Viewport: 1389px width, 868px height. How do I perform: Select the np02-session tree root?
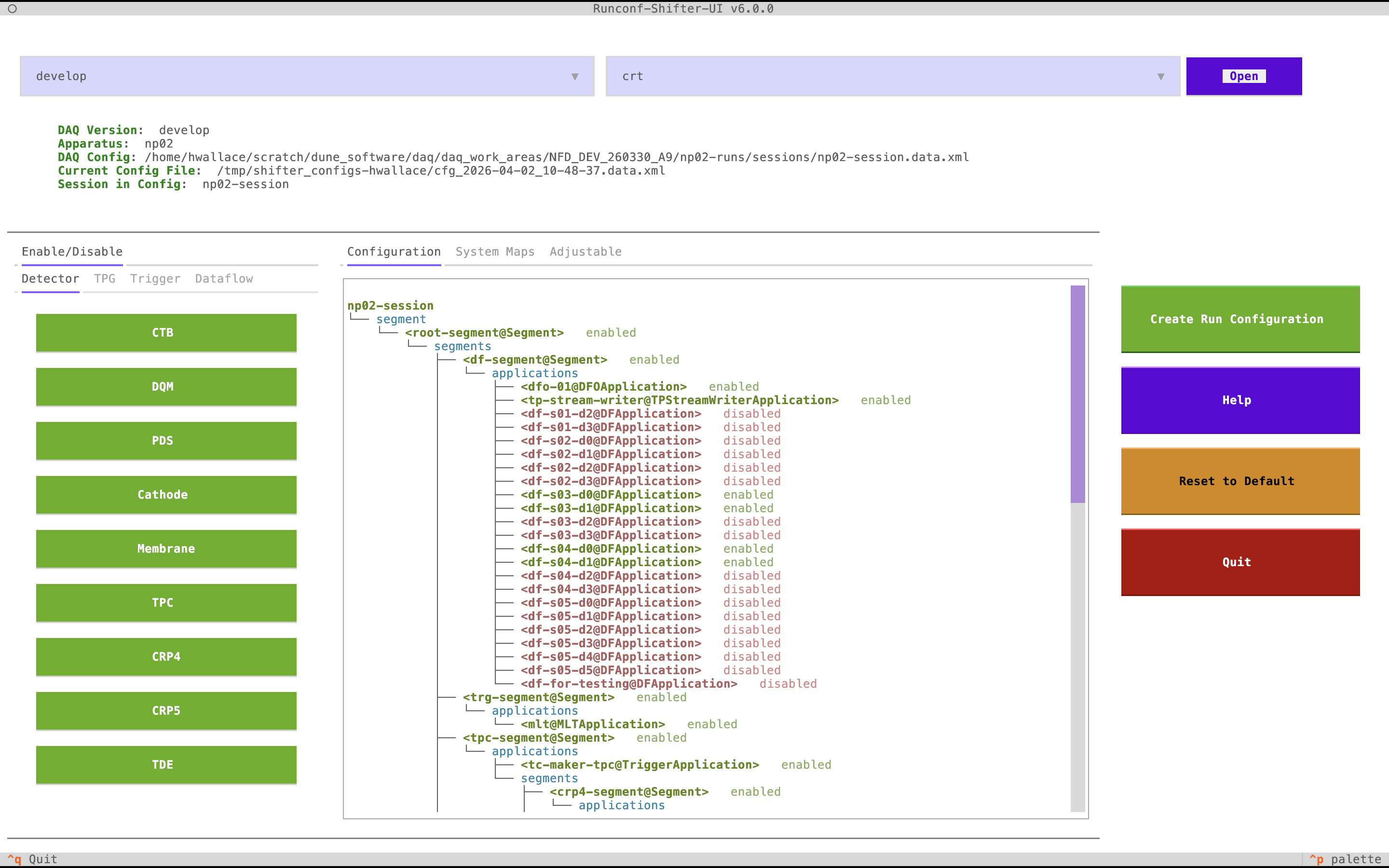coord(390,305)
